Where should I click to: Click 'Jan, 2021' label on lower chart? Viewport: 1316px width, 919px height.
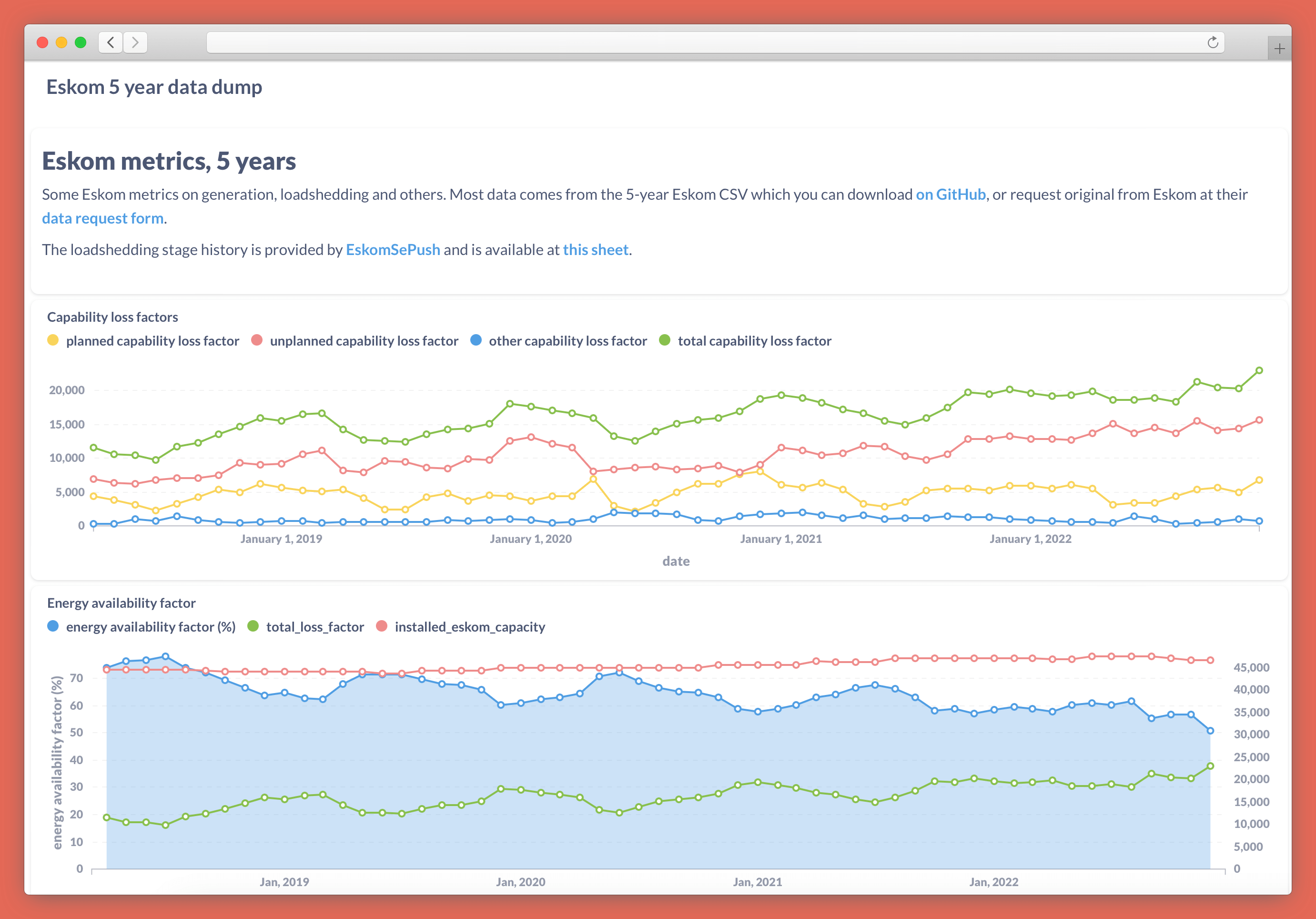click(757, 882)
